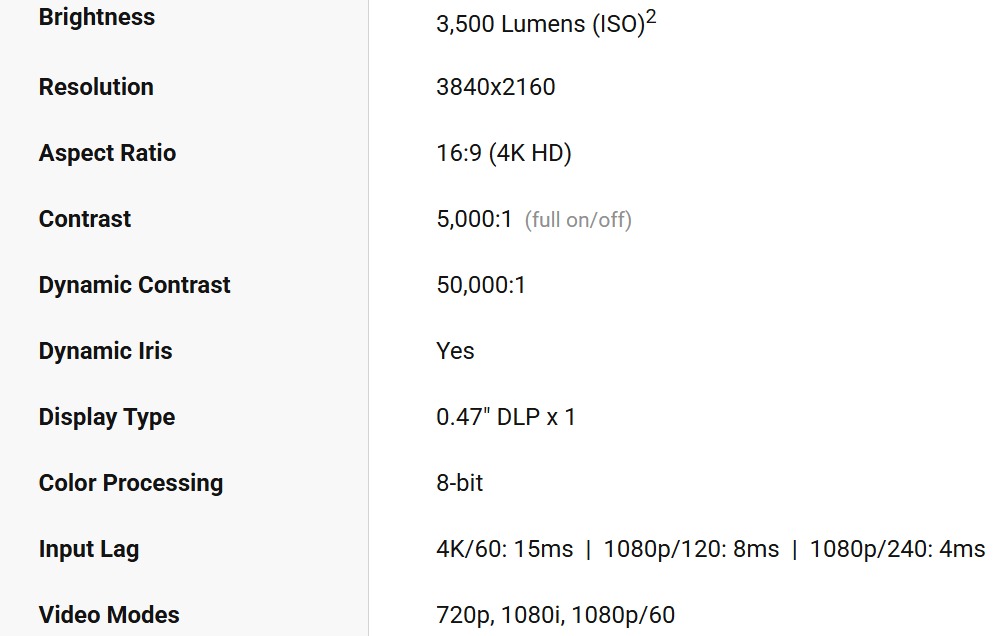998x636 pixels.
Task: Click the Display Type label
Action: (107, 417)
